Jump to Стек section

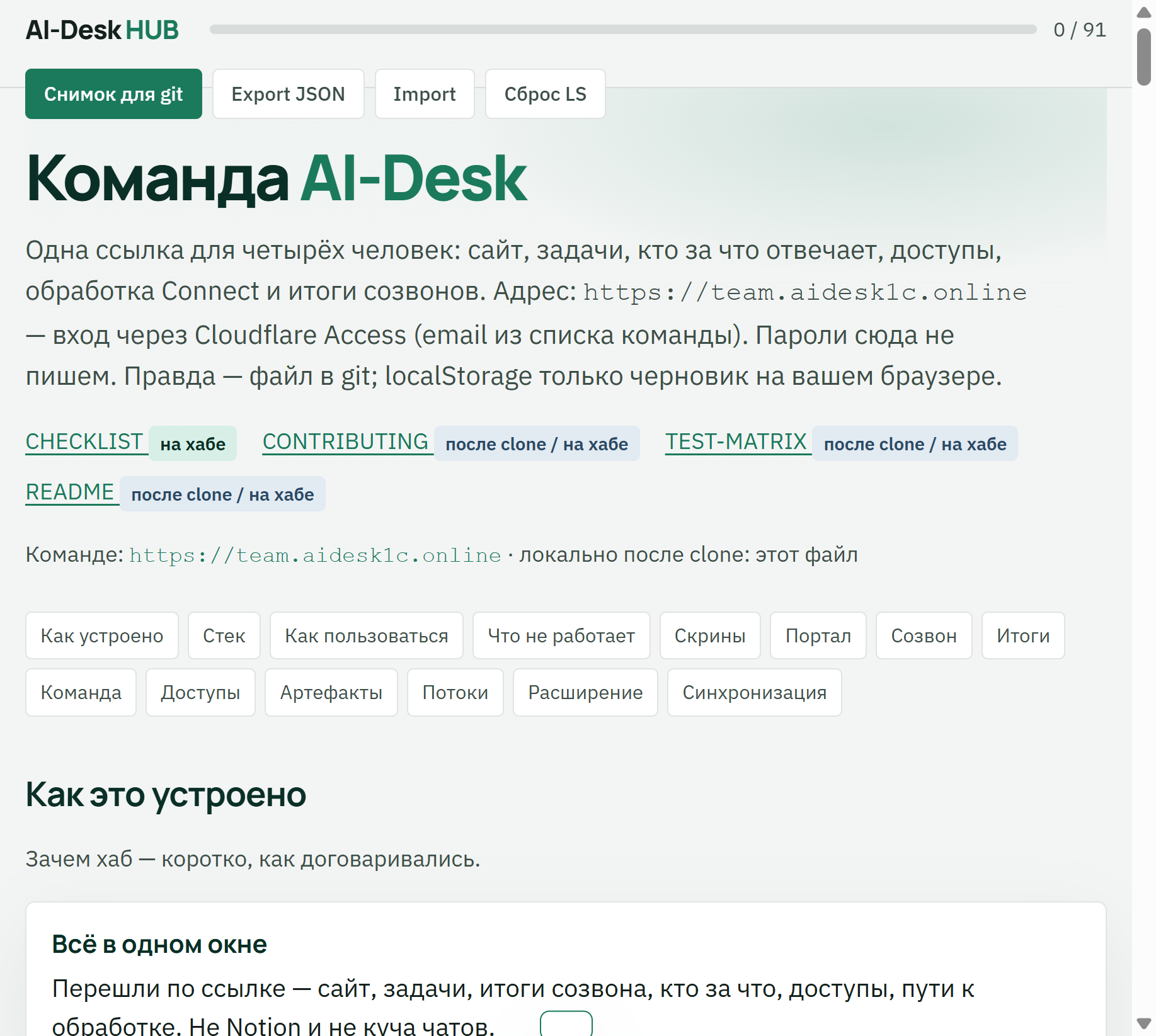[224, 636]
